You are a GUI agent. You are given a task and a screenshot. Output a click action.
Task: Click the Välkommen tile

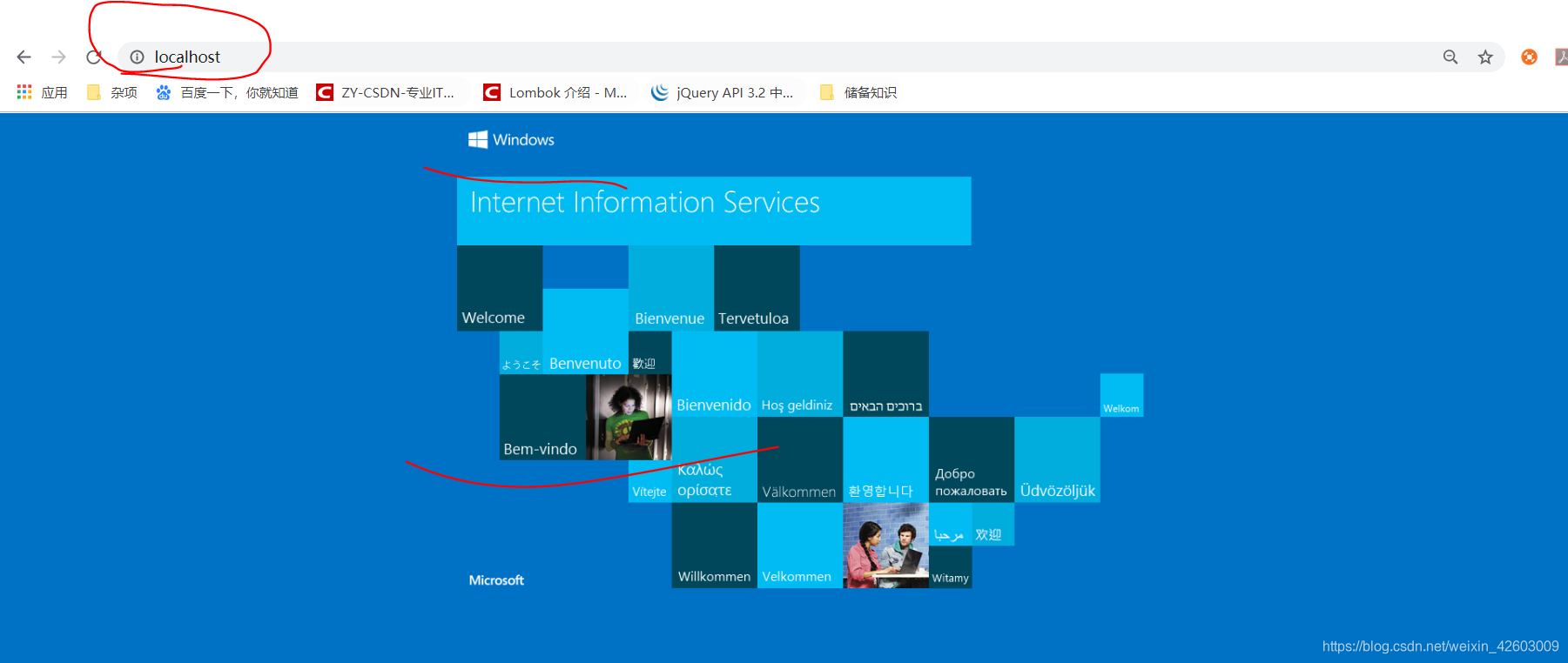pyautogui.click(x=800, y=459)
